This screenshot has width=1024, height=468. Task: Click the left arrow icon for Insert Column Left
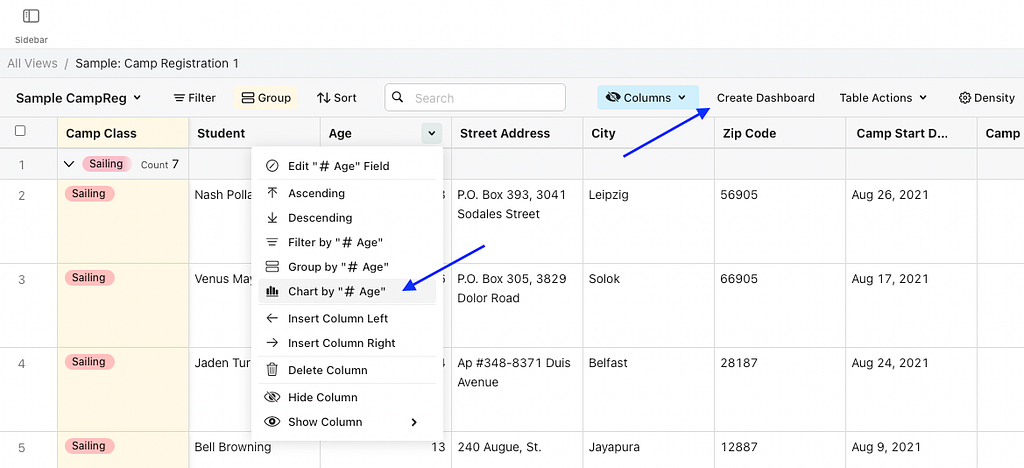point(272,319)
